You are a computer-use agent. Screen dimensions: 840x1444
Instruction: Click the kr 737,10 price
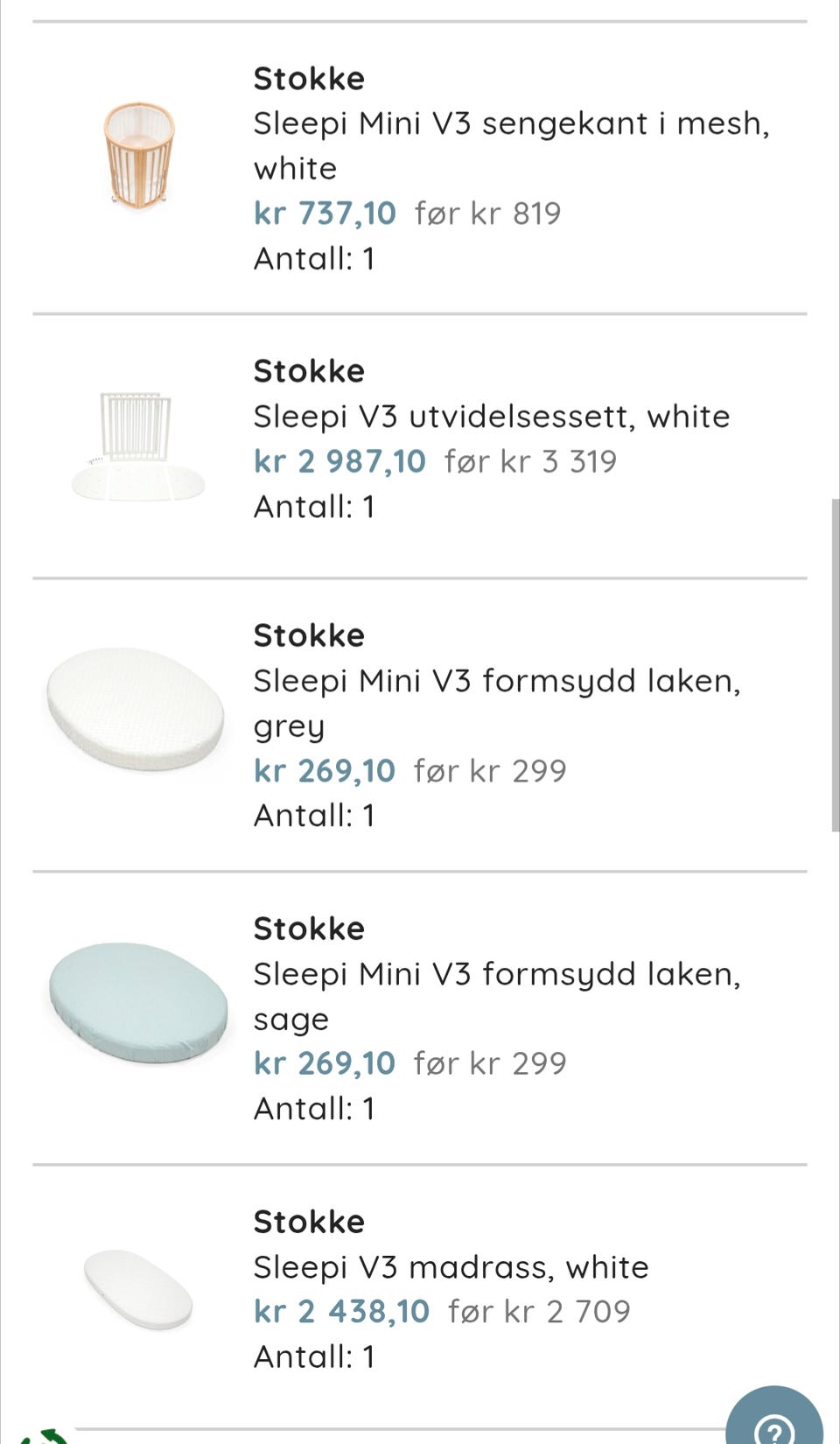point(325,213)
